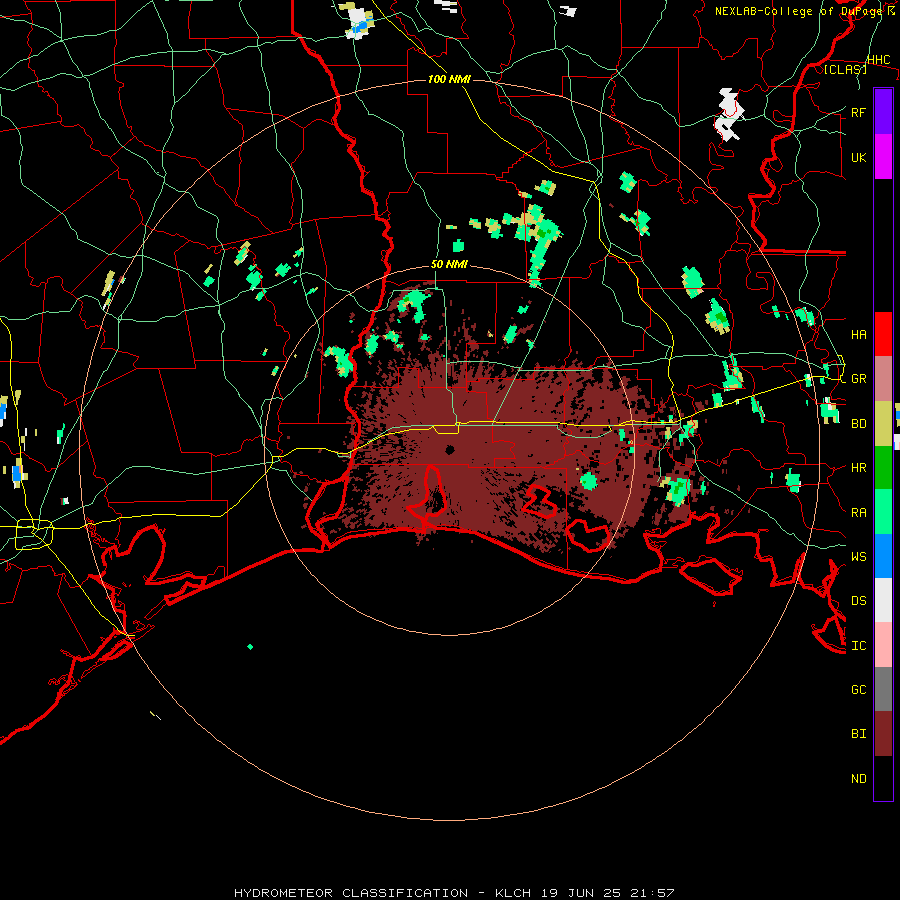Click the UK legend label
Viewport: 900px width, 900px height.
[x=858, y=157]
